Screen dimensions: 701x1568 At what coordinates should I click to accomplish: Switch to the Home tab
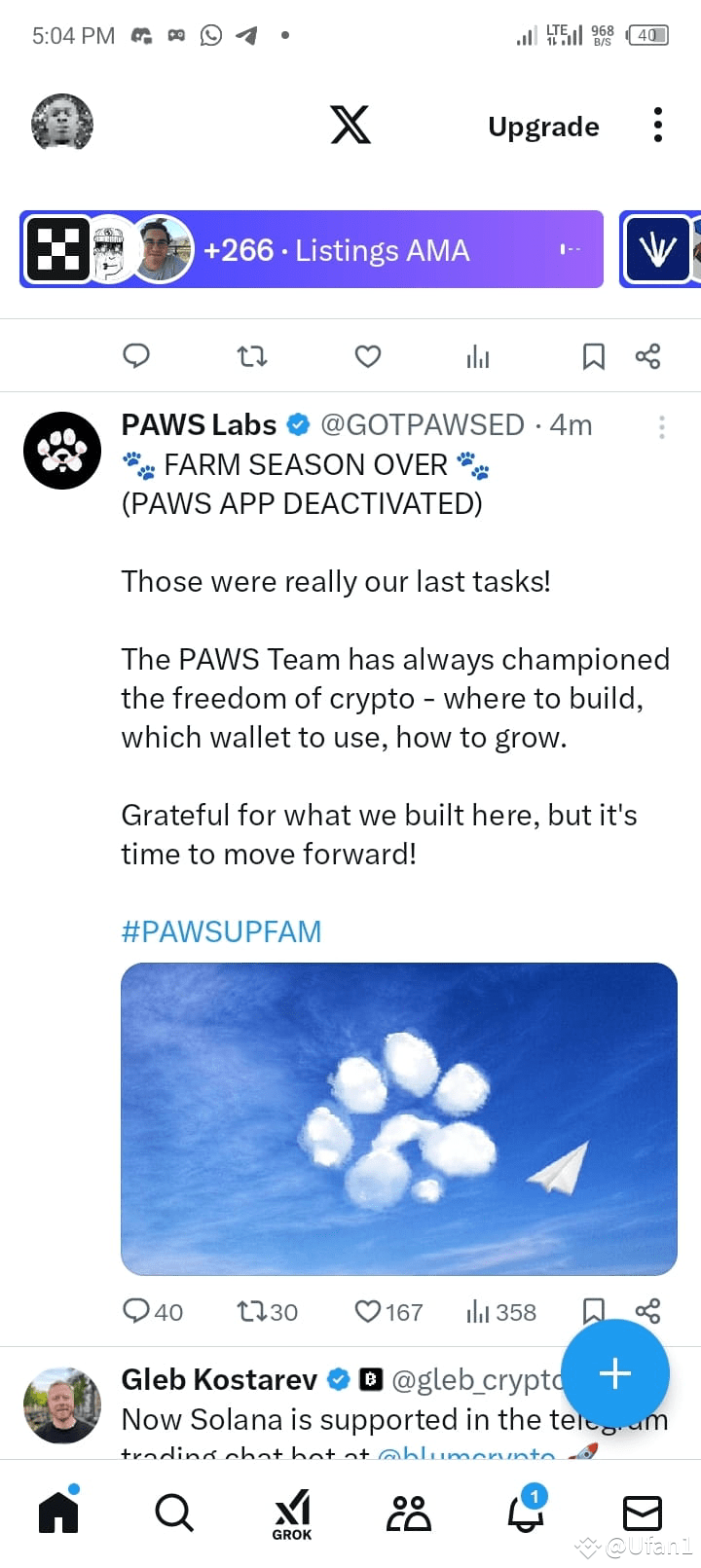pos(58,1513)
